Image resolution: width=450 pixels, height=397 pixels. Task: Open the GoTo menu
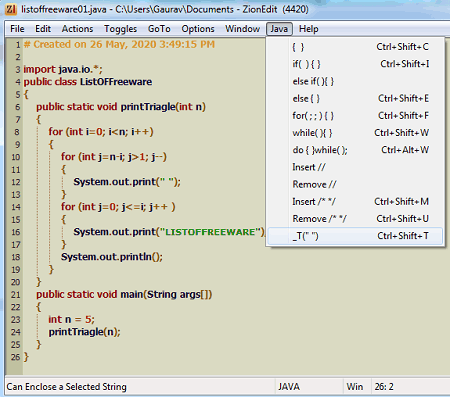[159, 29]
